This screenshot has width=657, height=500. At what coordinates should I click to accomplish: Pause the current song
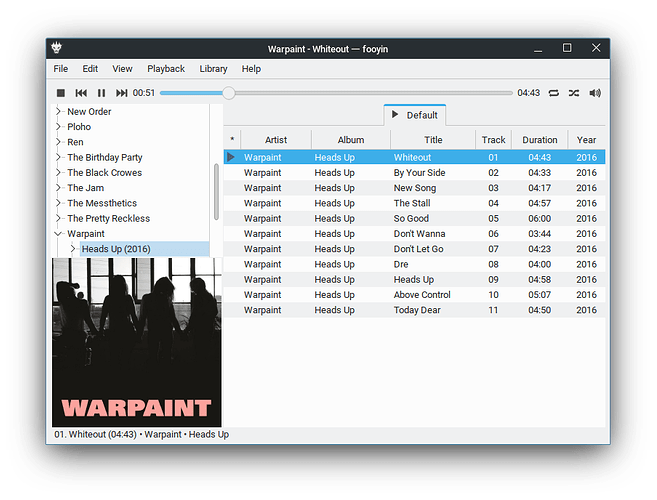coord(101,93)
